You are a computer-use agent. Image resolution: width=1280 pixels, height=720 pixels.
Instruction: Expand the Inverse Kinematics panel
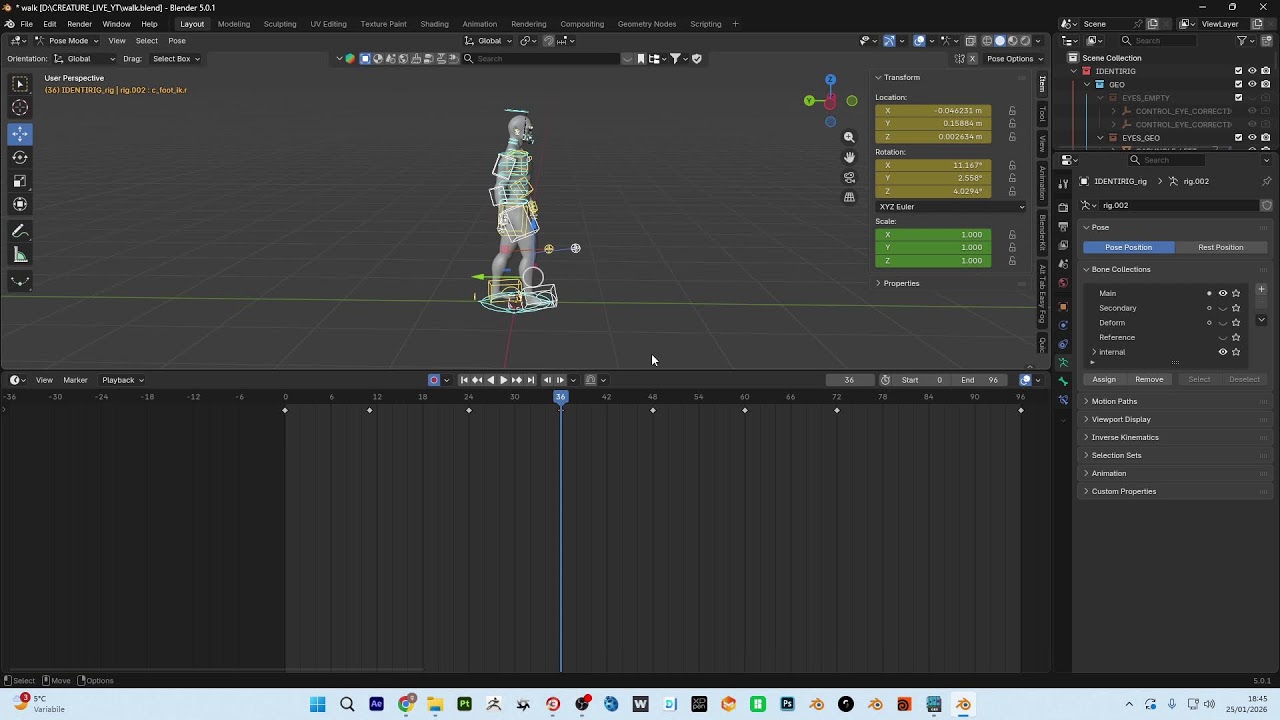(1124, 437)
